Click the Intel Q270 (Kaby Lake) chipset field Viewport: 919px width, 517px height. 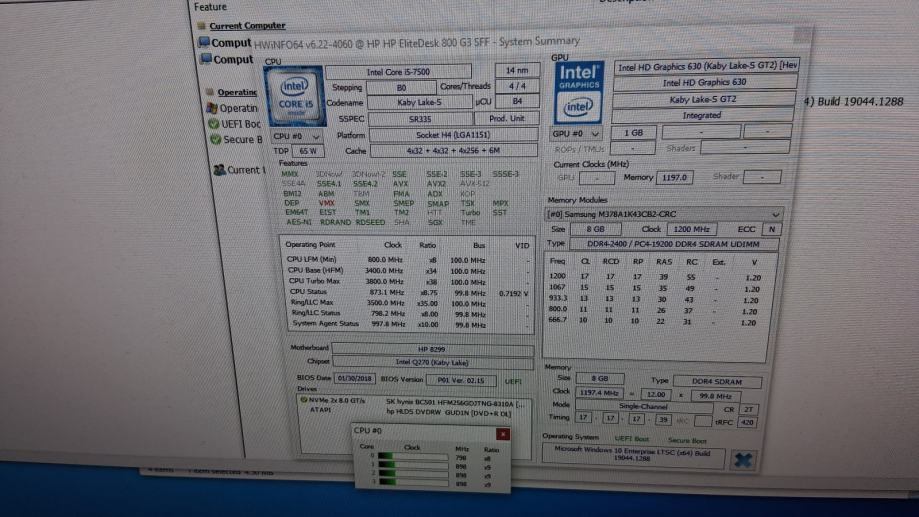(432, 362)
